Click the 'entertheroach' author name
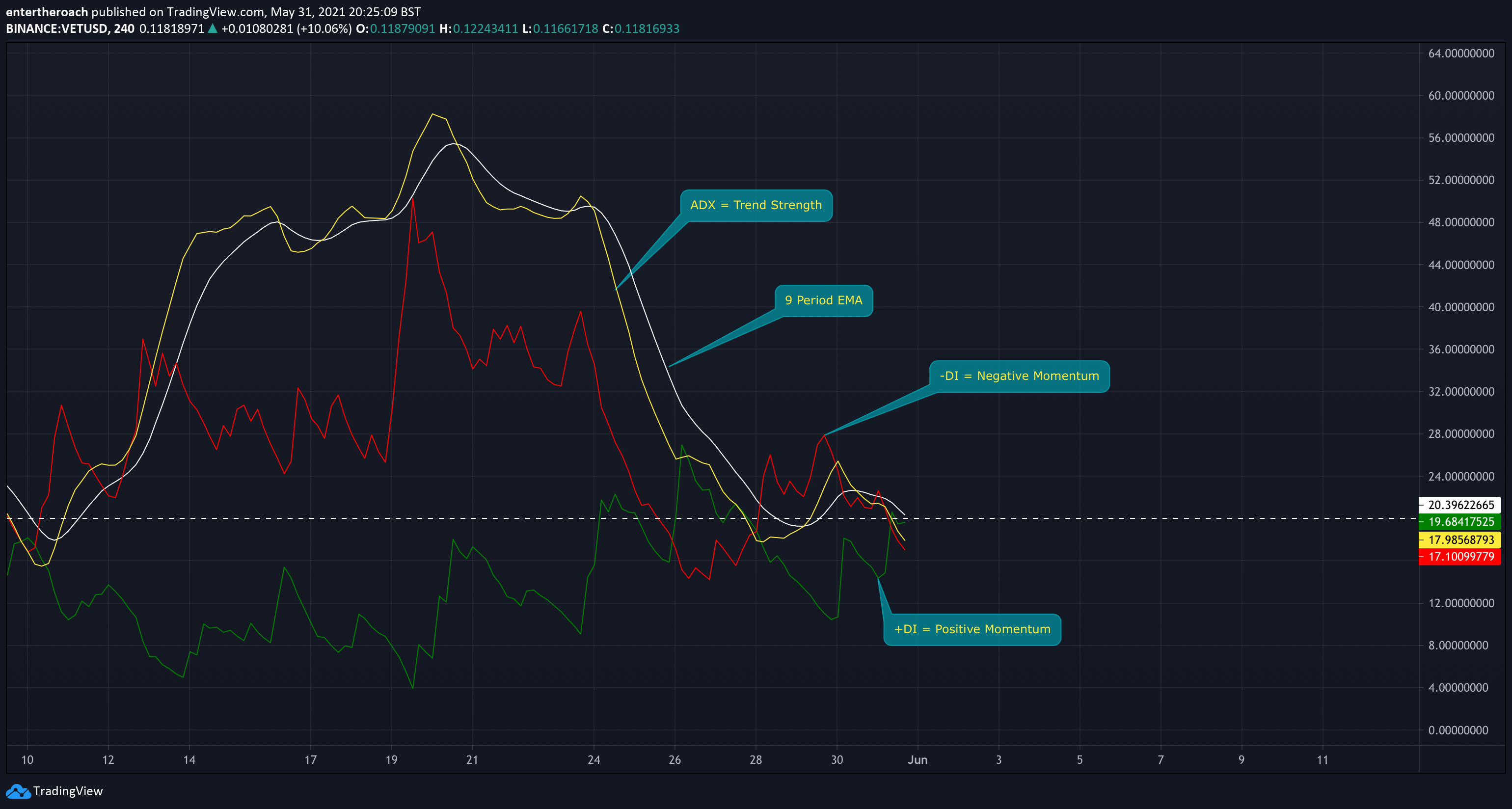The image size is (1512, 809). click(x=47, y=12)
